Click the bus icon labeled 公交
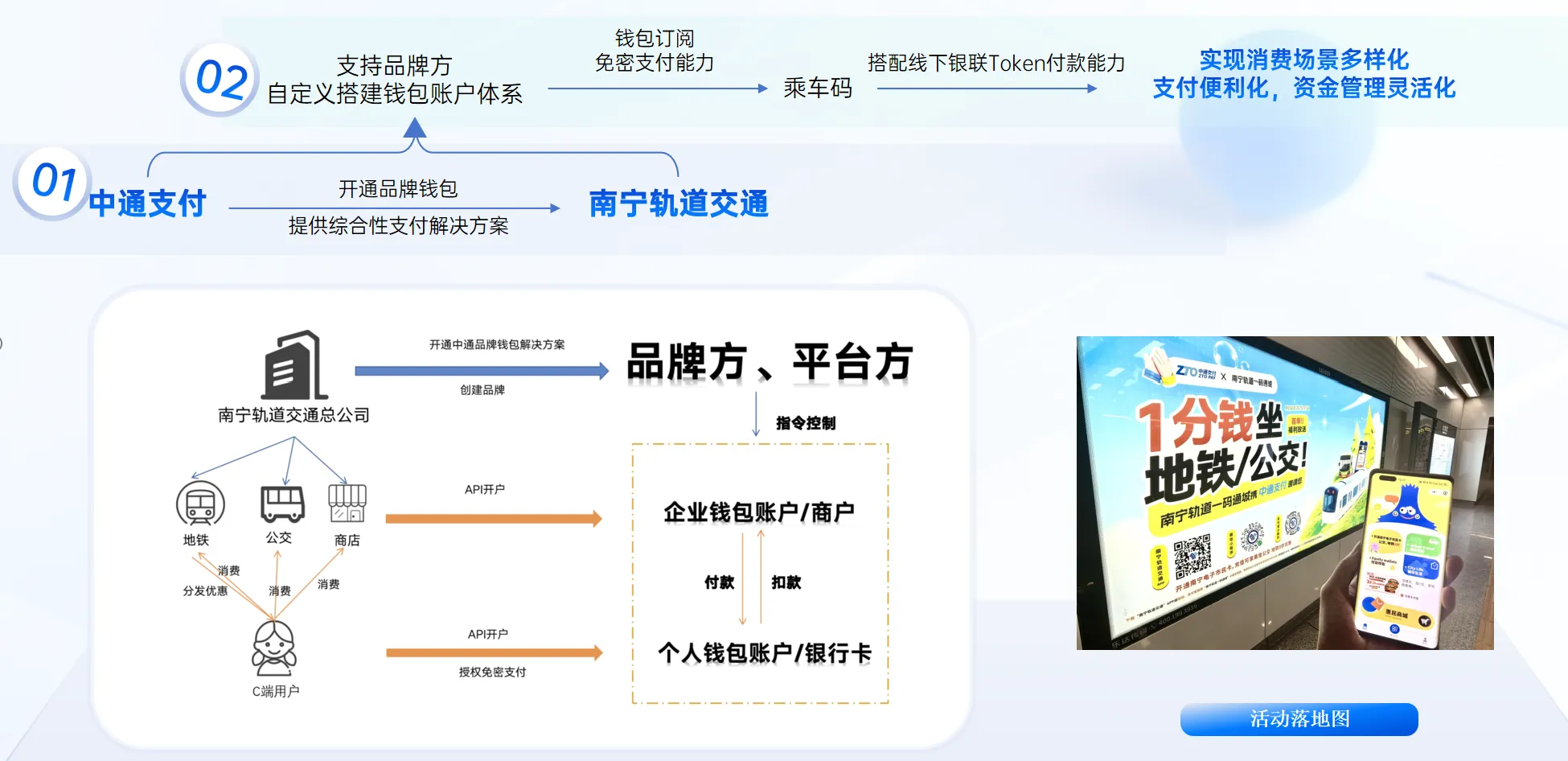1568x761 pixels. pos(282,504)
